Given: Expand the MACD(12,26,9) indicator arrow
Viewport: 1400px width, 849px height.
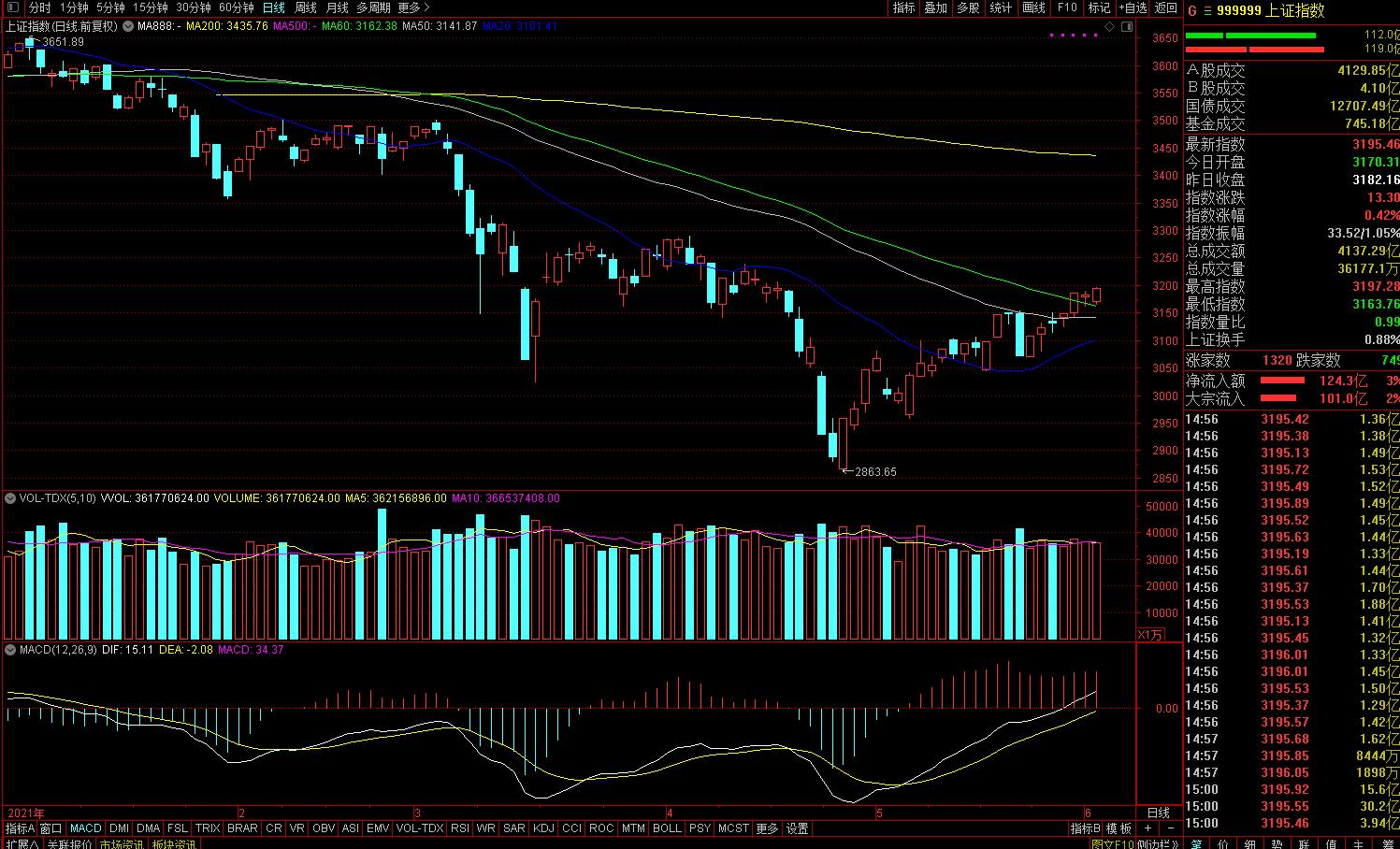Looking at the screenshot, I should tap(11, 649).
